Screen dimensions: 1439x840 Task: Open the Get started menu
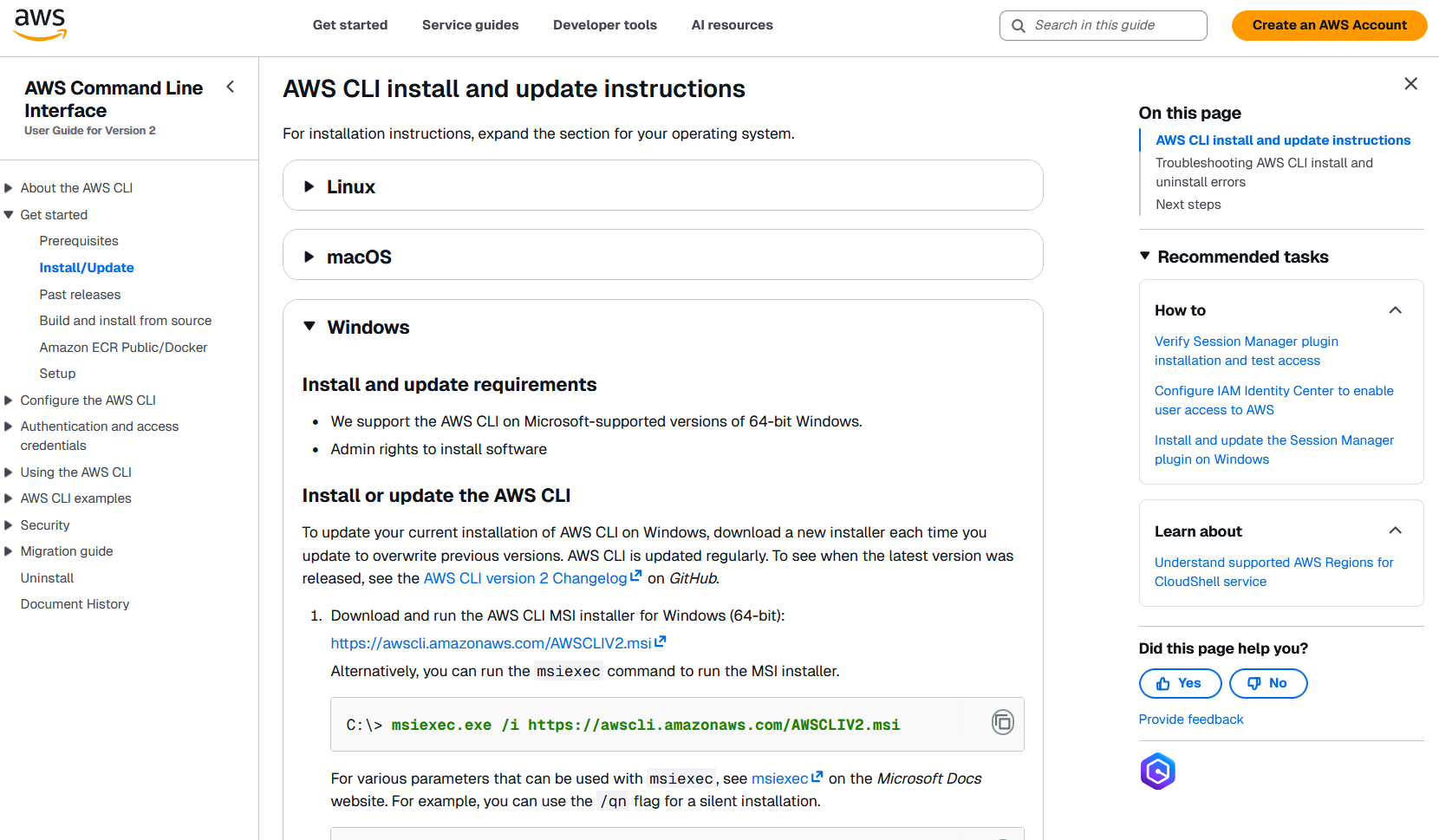click(350, 25)
